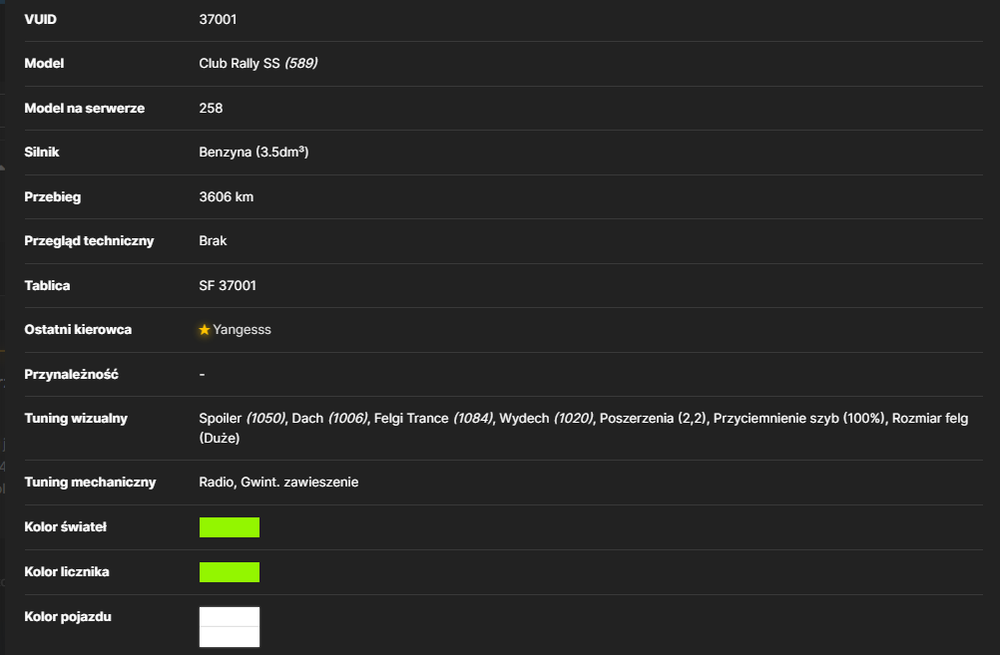This screenshot has width=1000, height=655.
Task: Click the Przynależność row label
Action: (71, 374)
